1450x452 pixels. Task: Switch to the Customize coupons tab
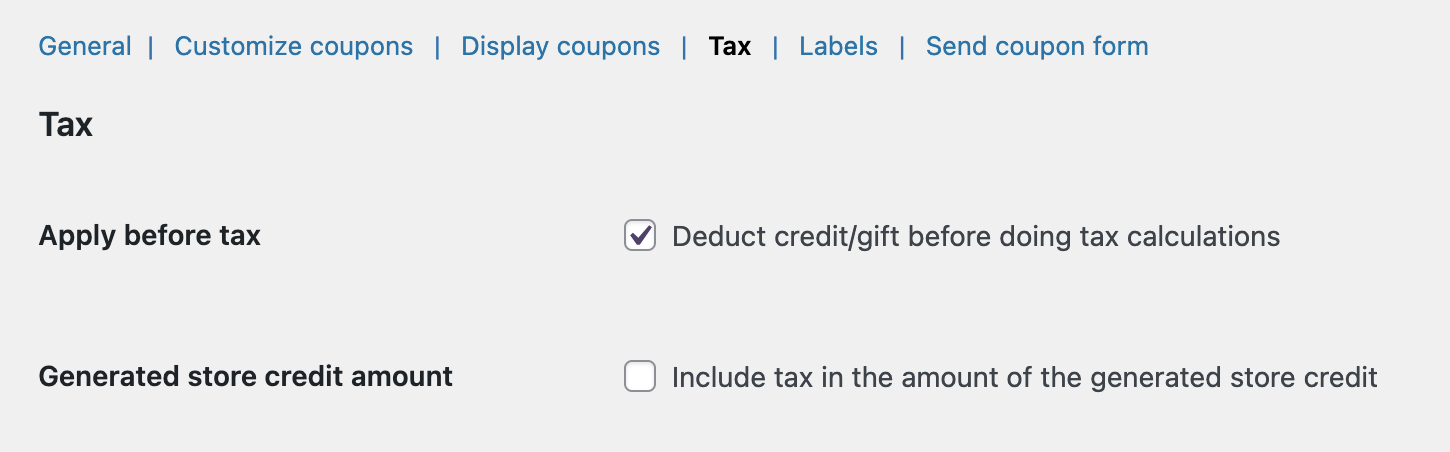[x=293, y=46]
